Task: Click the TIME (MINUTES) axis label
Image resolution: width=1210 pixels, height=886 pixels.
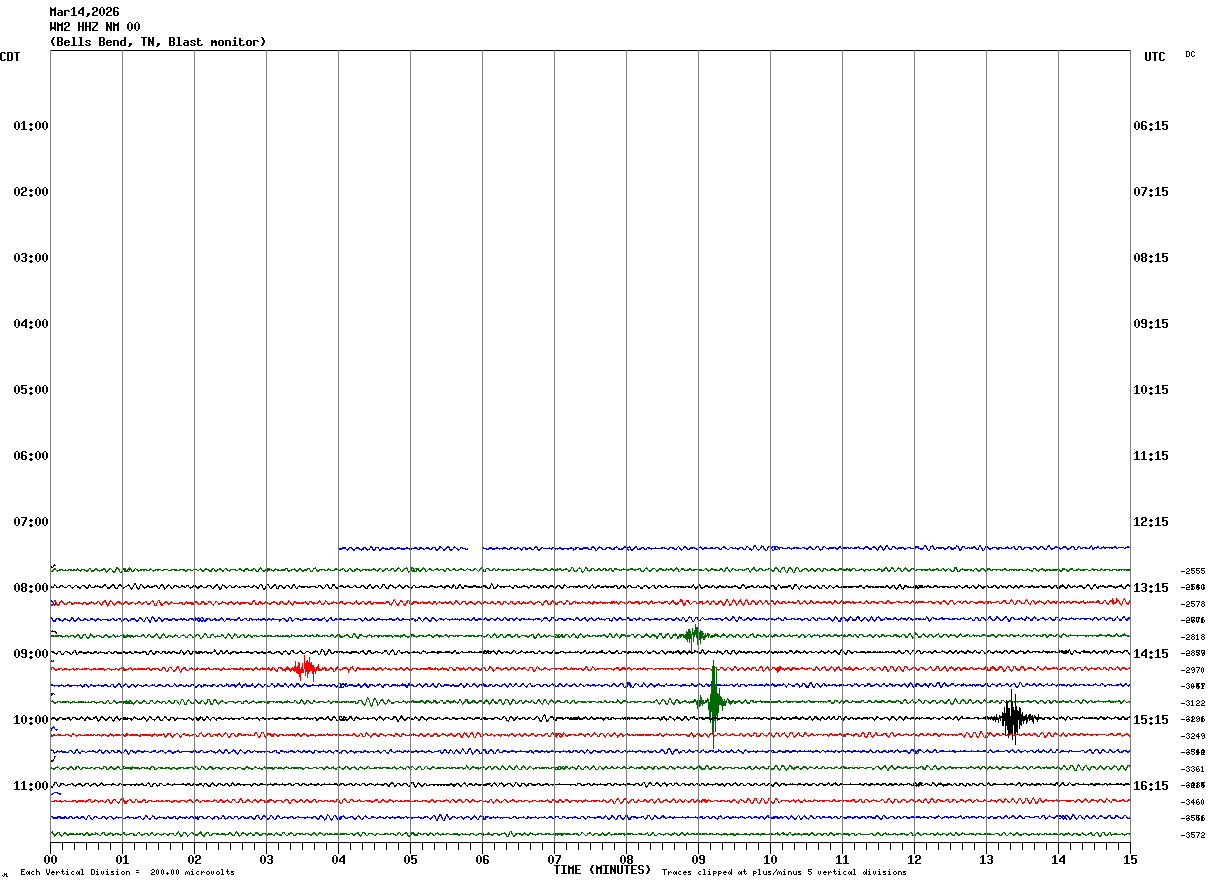Action: pyautogui.click(x=602, y=870)
